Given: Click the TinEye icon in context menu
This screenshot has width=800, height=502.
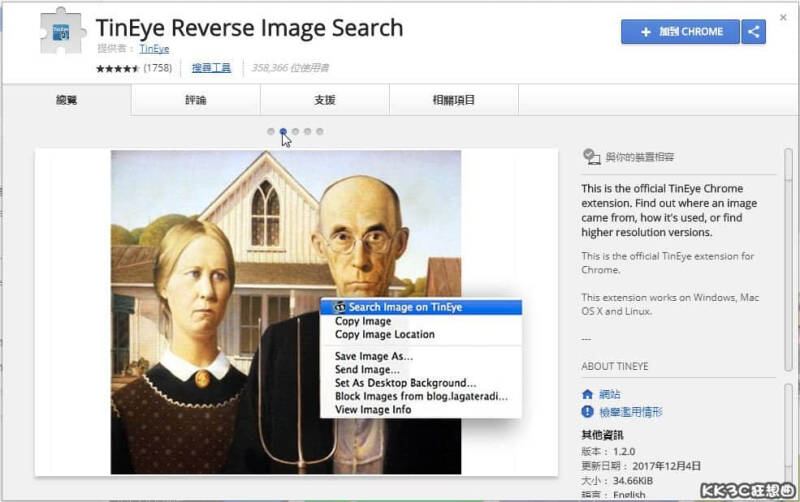Looking at the screenshot, I should 340,307.
